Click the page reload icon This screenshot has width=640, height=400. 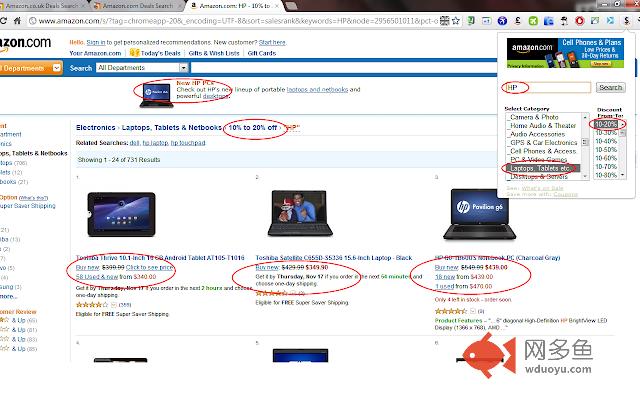point(3,20)
